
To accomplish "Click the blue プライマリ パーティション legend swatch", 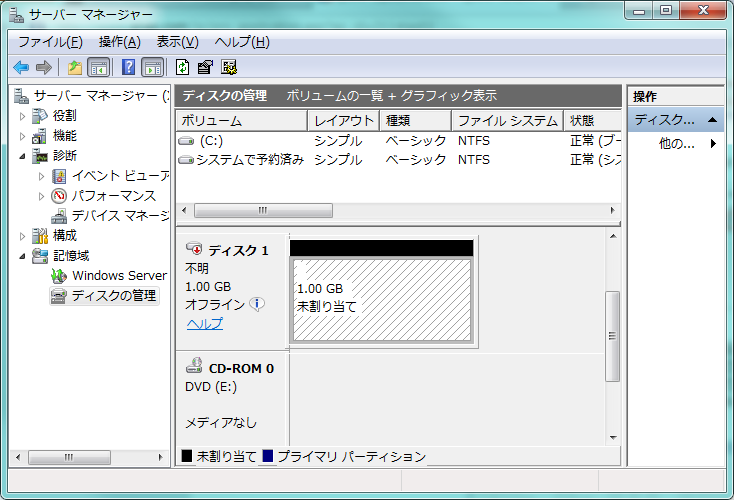I will 268,456.
